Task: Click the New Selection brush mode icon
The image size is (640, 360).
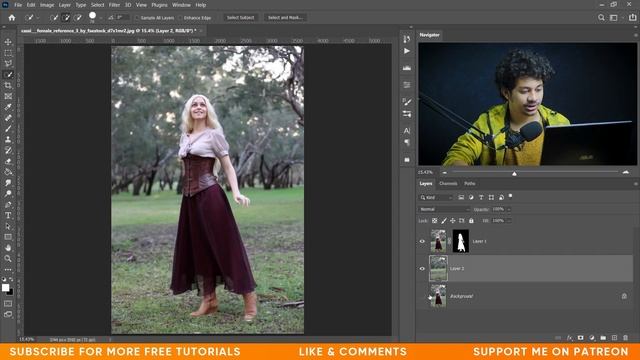Action: pyautogui.click(x=53, y=18)
